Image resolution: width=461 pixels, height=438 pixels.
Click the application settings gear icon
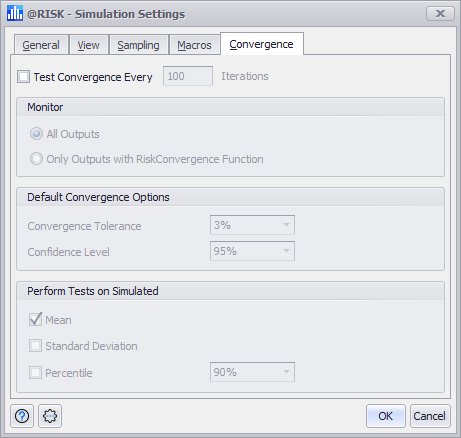point(50,416)
